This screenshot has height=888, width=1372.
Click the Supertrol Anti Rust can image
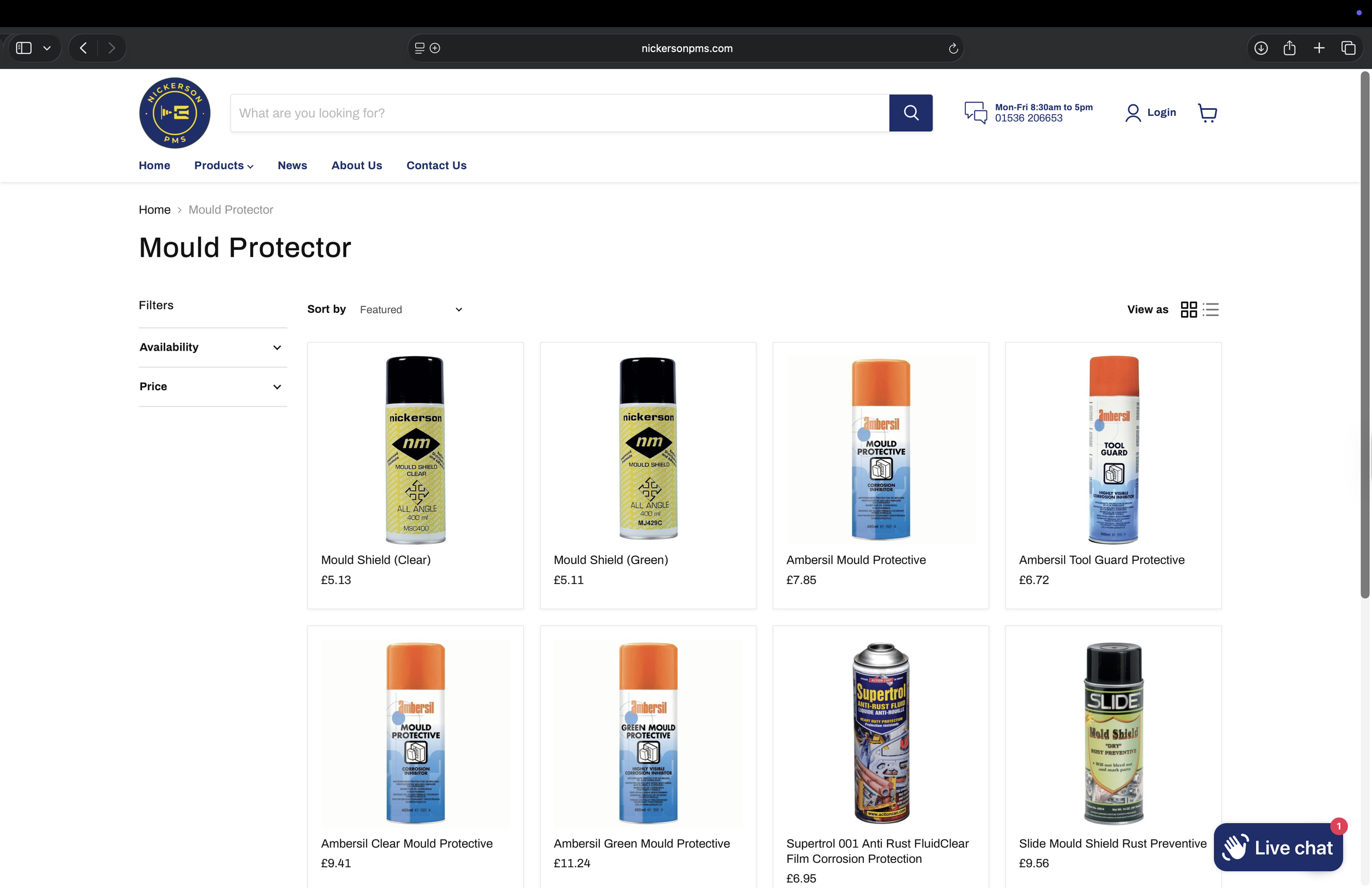coord(880,733)
